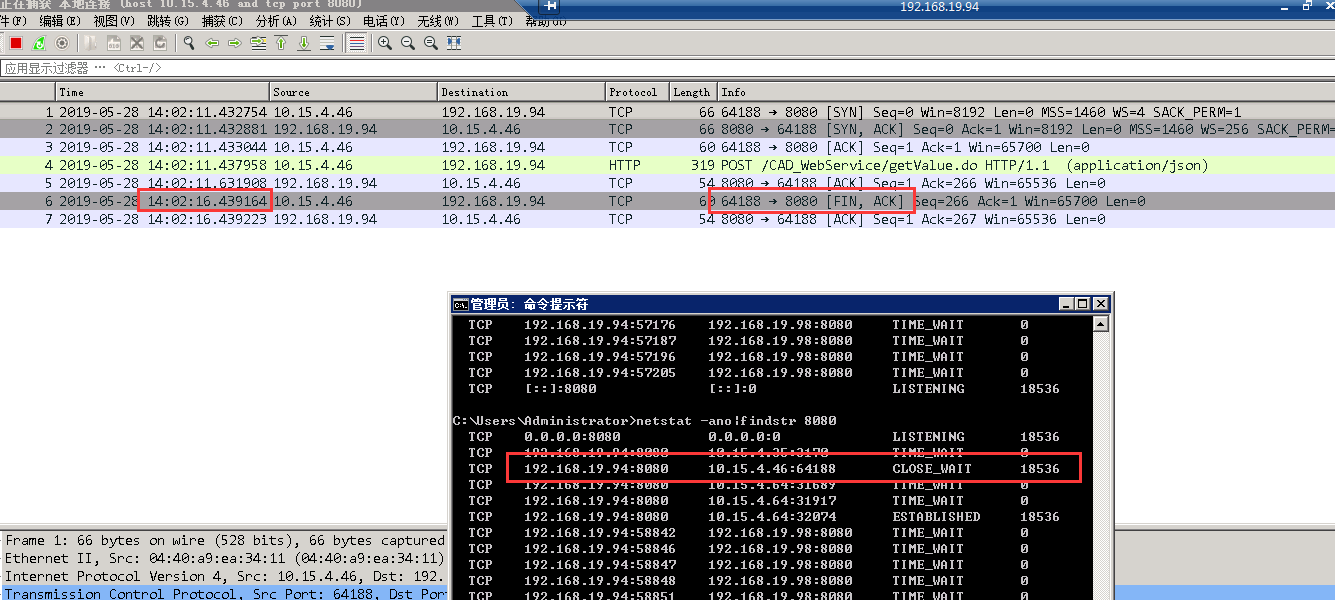This screenshot has height=600, width=1335.
Task: Sort packets by Info column header
Action: point(1026,92)
